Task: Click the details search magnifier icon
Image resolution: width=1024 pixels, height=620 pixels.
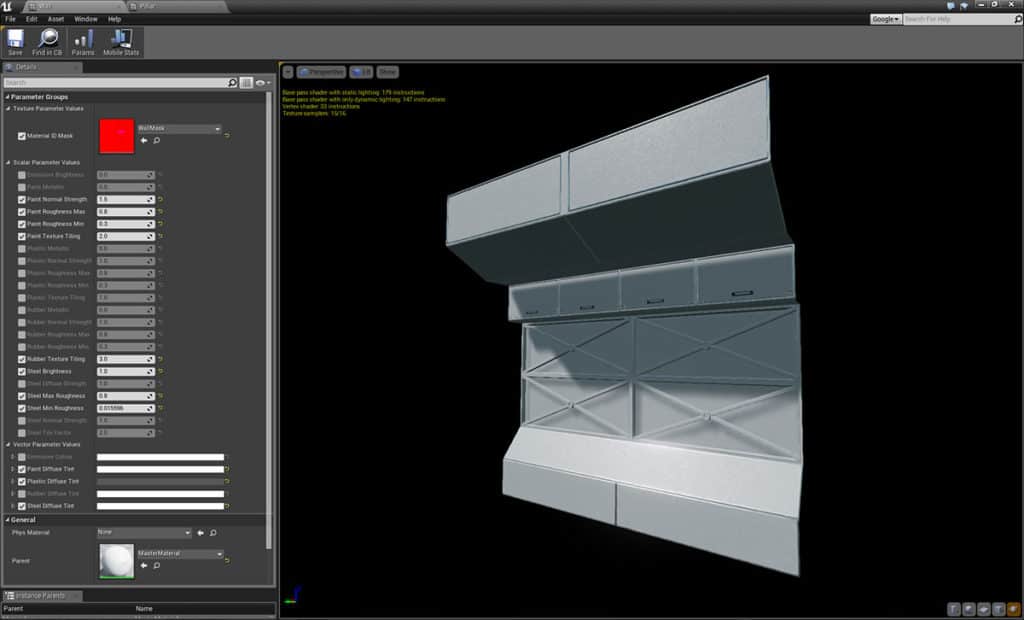Action: [232, 83]
